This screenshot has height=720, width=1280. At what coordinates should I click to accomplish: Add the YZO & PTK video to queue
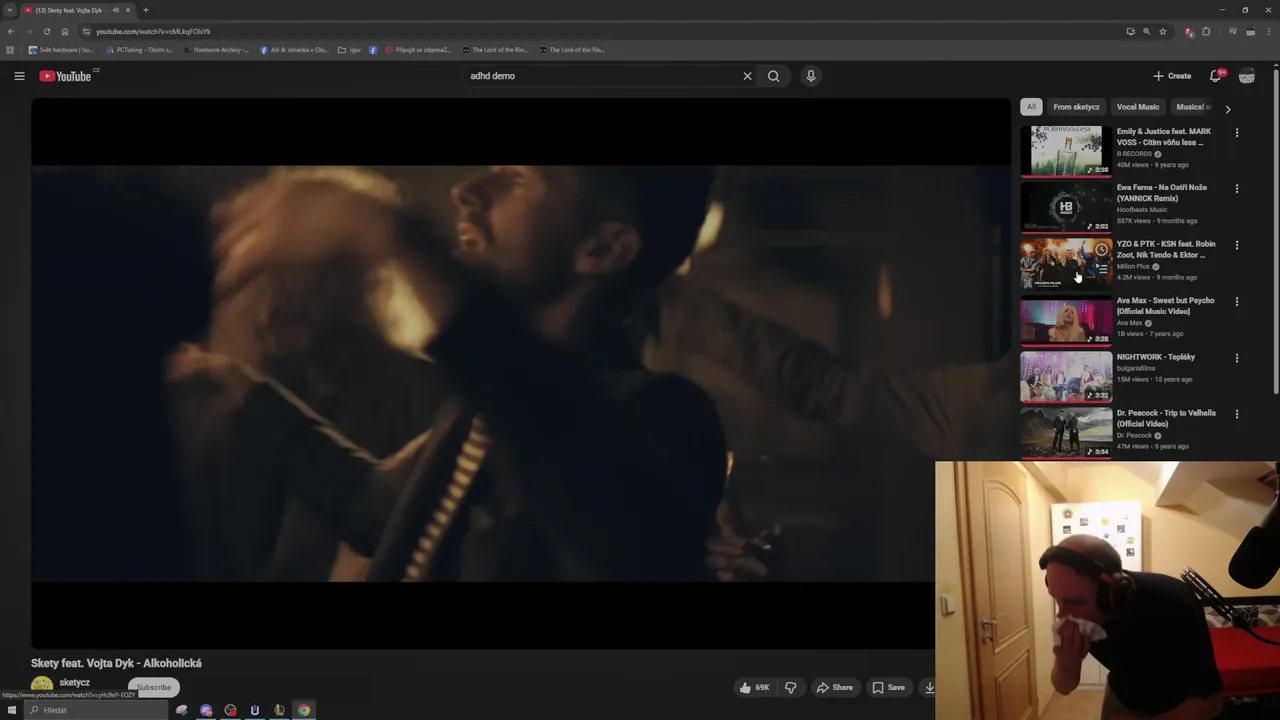(x=1101, y=269)
